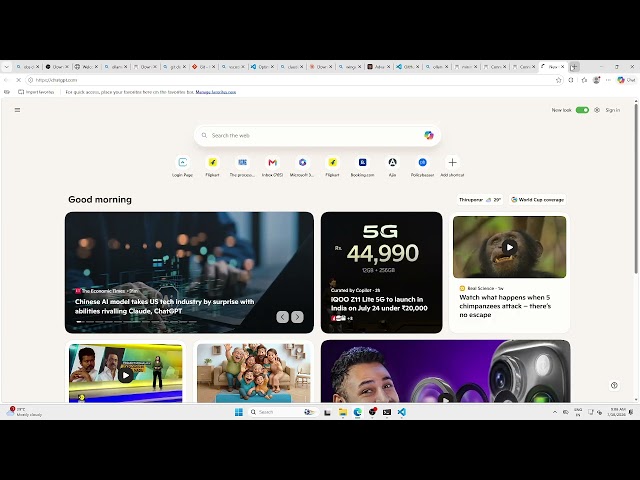
Task: Open the hamburger menu on the new tab page
Action: point(17,110)
